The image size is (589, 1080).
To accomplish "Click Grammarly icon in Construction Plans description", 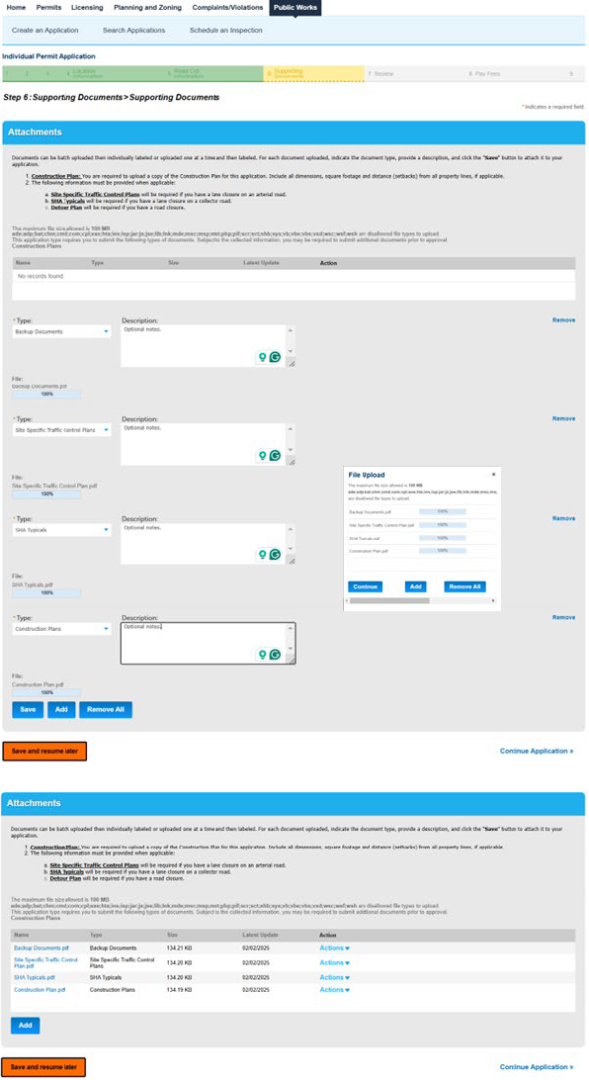I will click(276, 654).
